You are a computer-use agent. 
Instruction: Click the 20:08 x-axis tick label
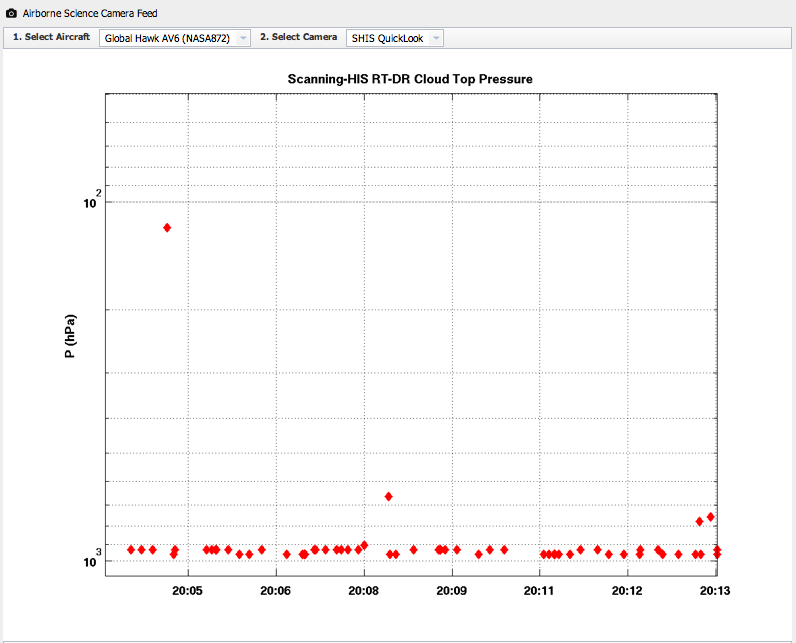coord(364,591)
